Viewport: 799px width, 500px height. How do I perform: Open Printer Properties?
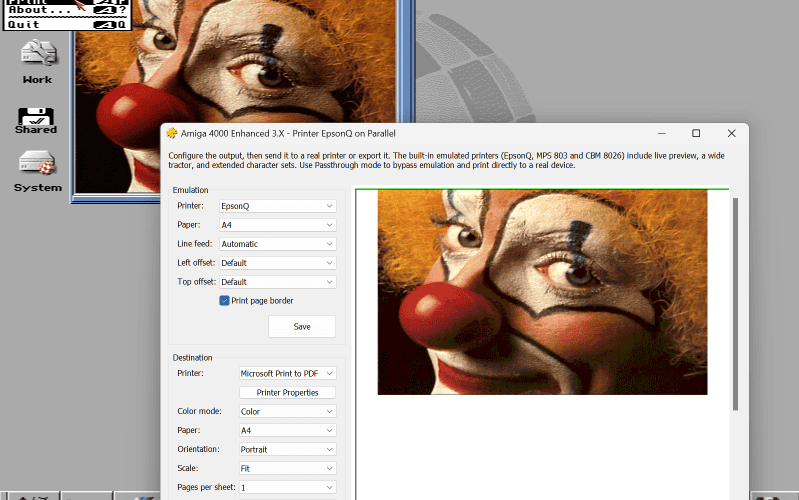[x=287, y=392]
